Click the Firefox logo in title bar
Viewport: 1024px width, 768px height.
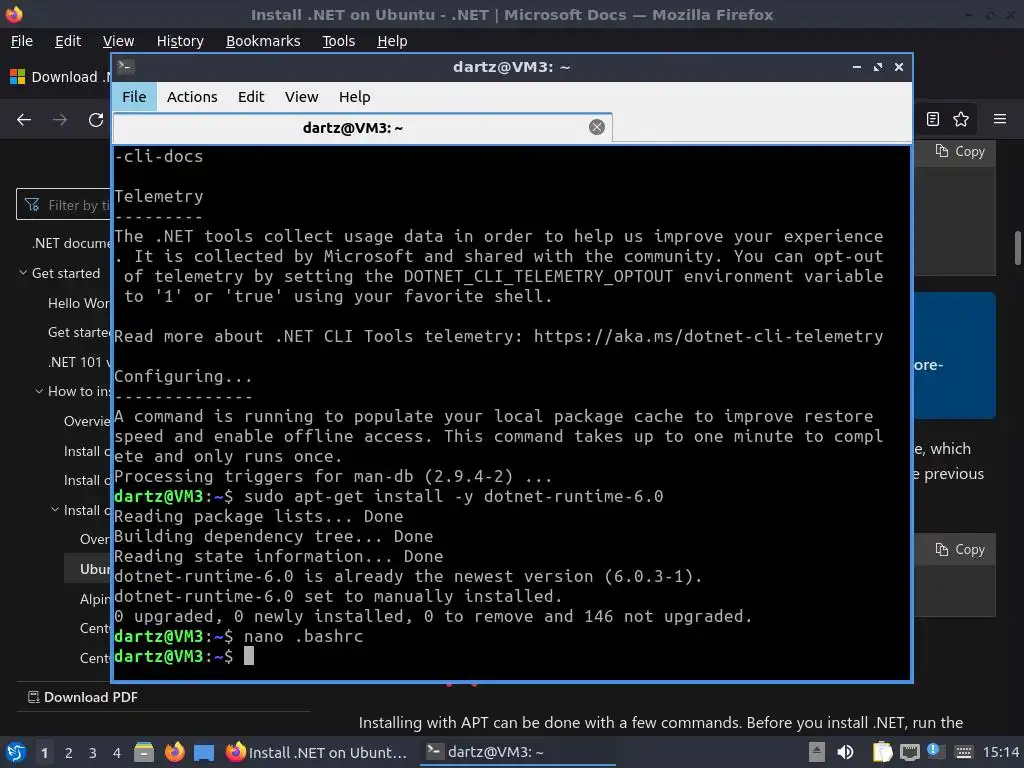tap(14, 14)
